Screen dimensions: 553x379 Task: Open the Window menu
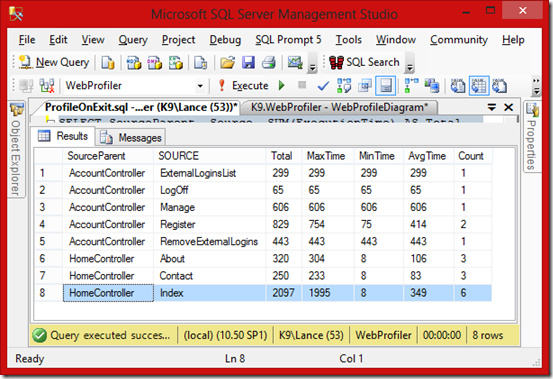[396, 39]
